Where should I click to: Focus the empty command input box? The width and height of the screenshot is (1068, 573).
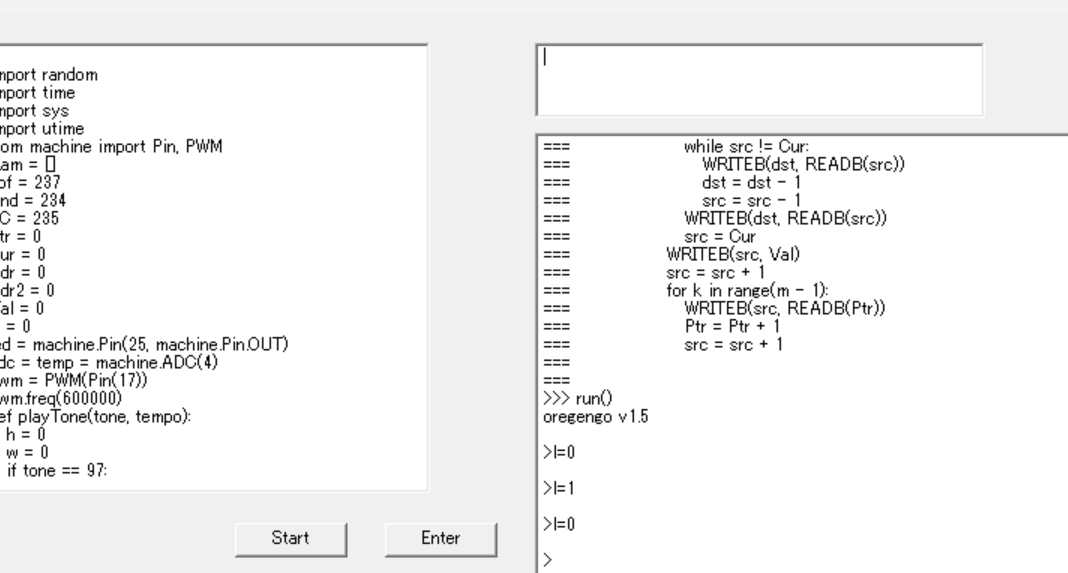click(x=758, y=80)
